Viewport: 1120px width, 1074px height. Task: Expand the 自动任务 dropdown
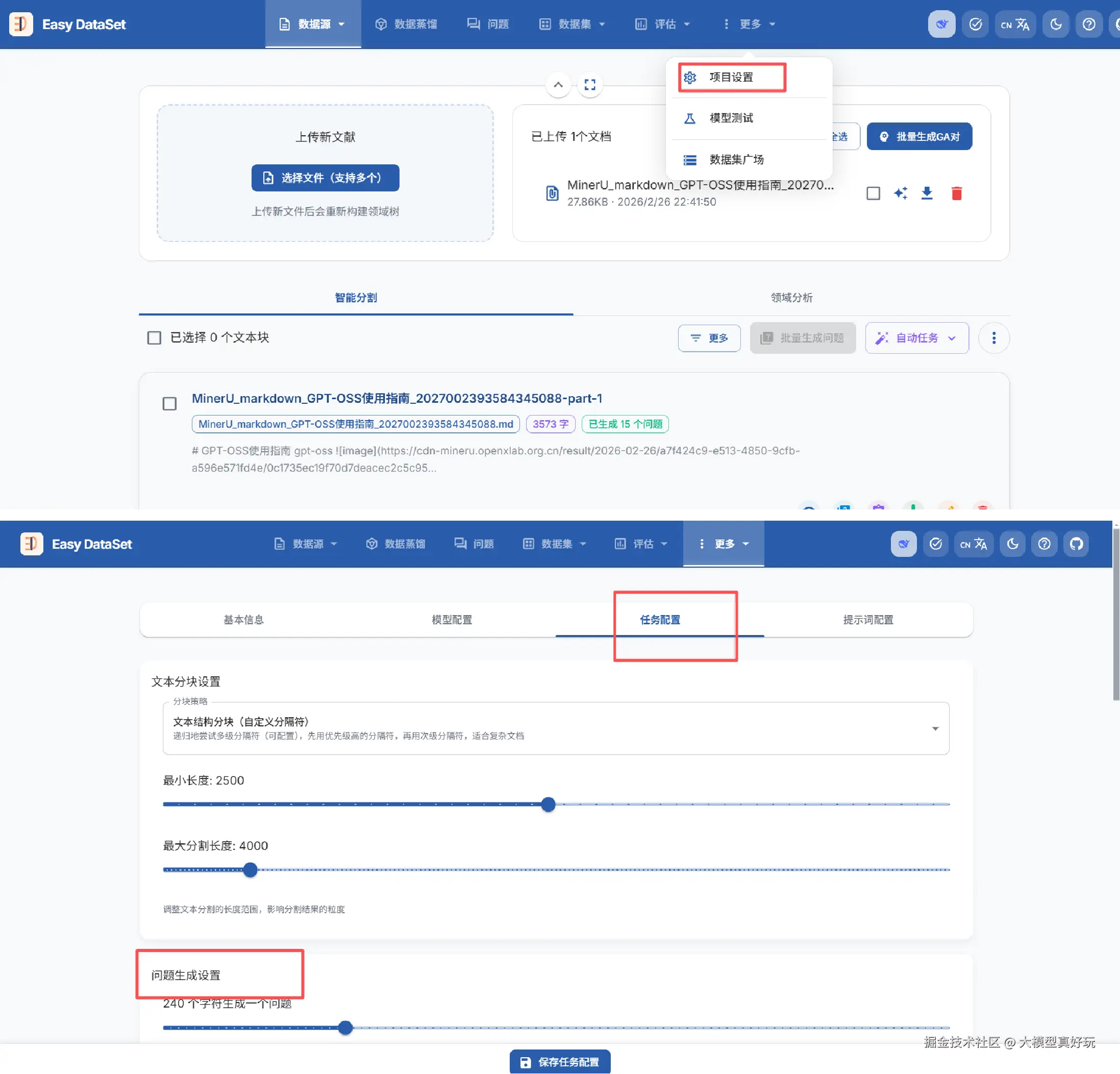pyautogui.click(x=916, y=338)
